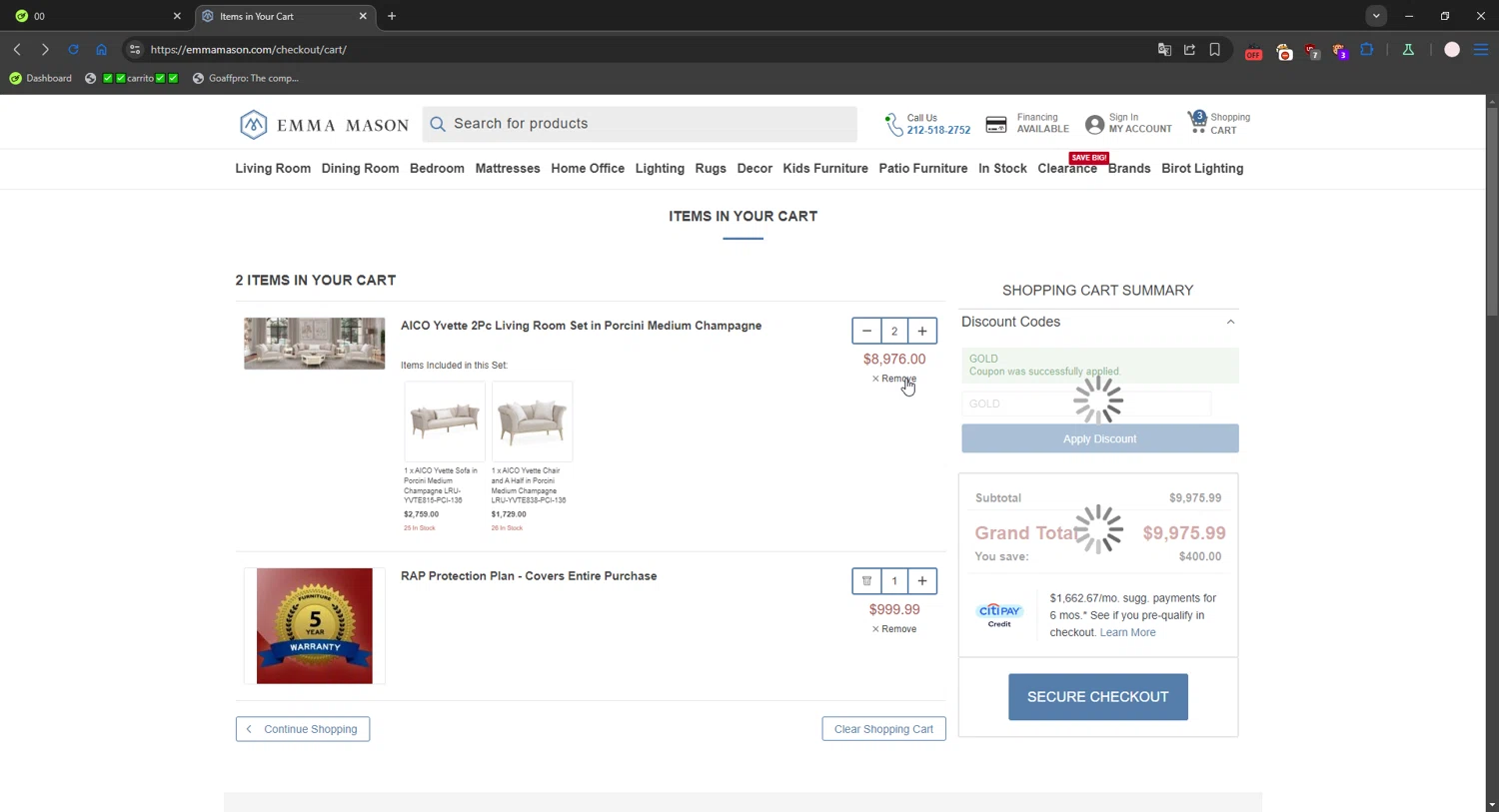Click the site settings icon in address bar
This screenshot has height=812, width=1499.
coord(135,49)
